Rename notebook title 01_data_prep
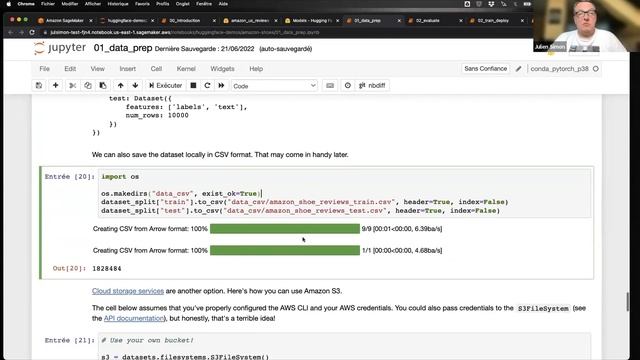This screenshot has width=640, height=360. point(123,48)
